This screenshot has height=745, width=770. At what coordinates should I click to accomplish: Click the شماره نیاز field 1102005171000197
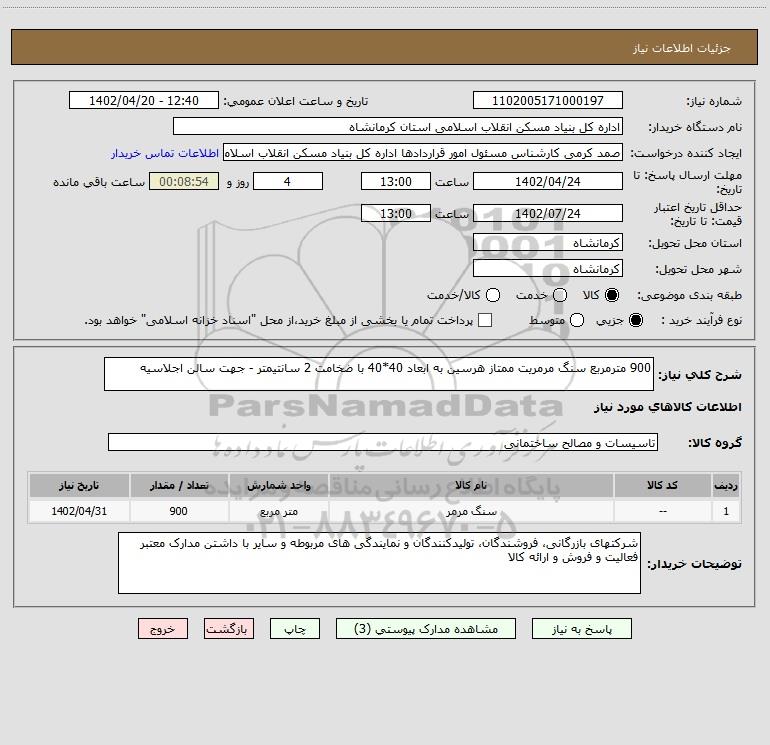548,101
